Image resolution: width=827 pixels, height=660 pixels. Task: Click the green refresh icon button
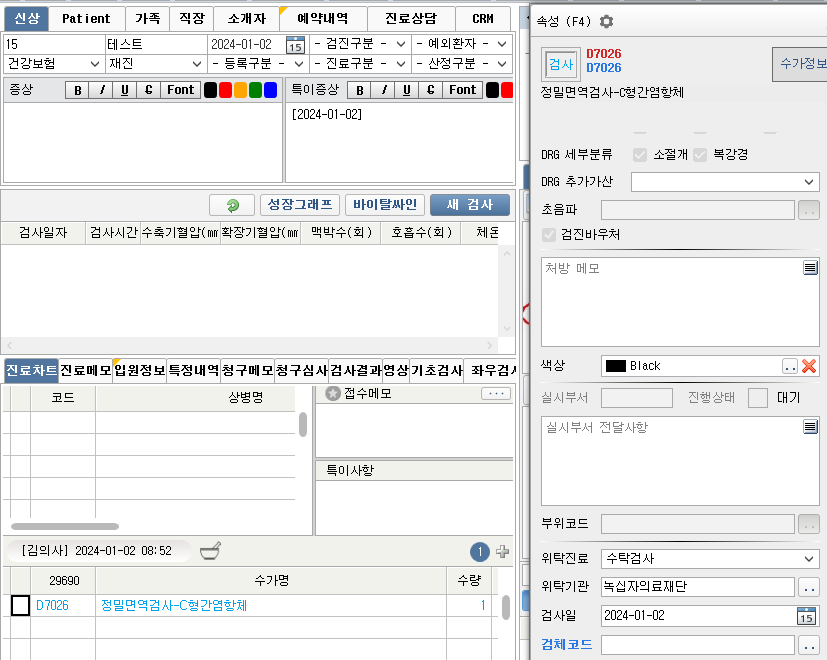coord(232,205)
